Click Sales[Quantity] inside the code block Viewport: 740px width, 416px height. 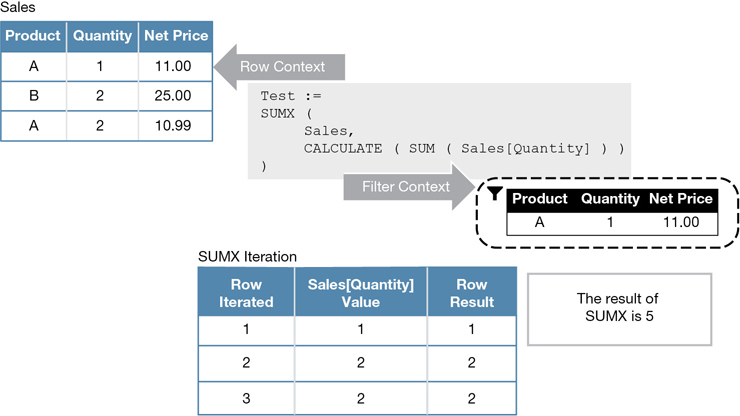click(x=525, y=148)
